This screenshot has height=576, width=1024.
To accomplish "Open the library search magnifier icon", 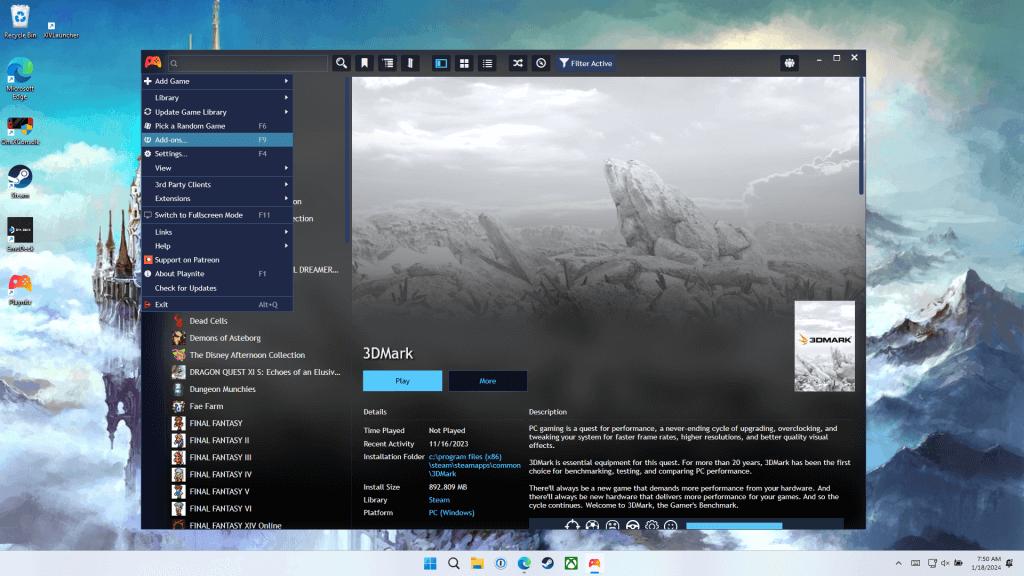I will click(341, 63).
